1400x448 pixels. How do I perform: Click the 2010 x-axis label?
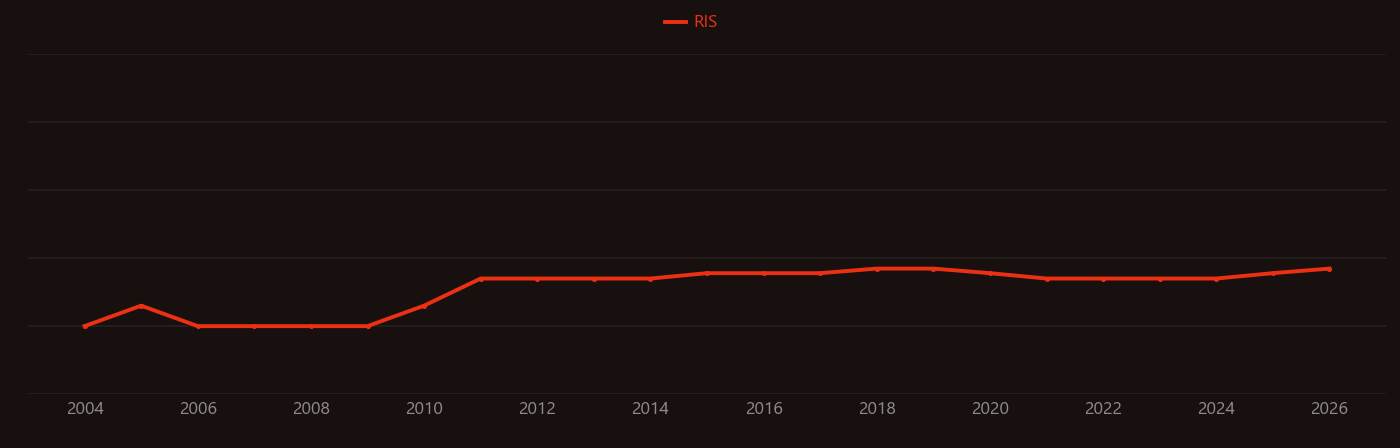[x=424, y=409]
